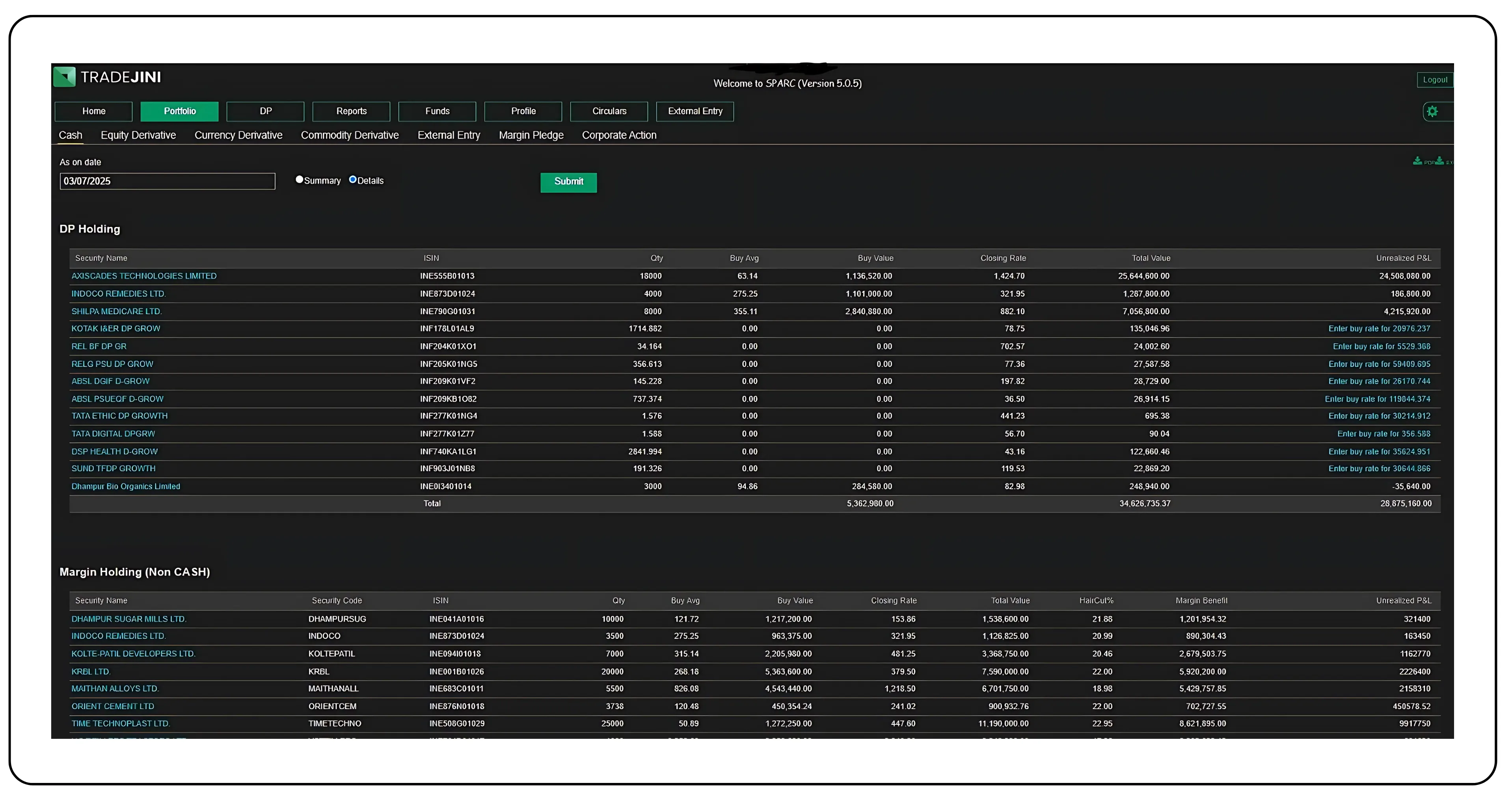The width and height of the screenshot is (1512, 792).
Task: Open ABSL PSUEQF D-GROW link
Action: tap(117, 399)
